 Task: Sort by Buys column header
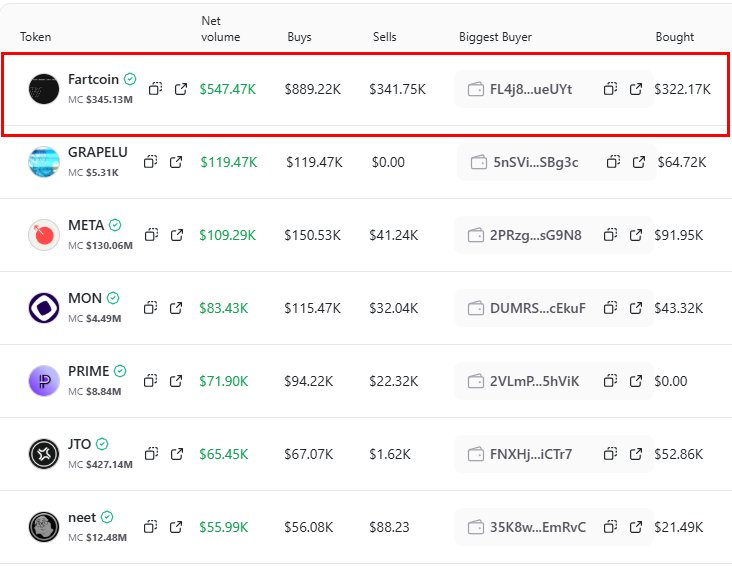(299, 37)
